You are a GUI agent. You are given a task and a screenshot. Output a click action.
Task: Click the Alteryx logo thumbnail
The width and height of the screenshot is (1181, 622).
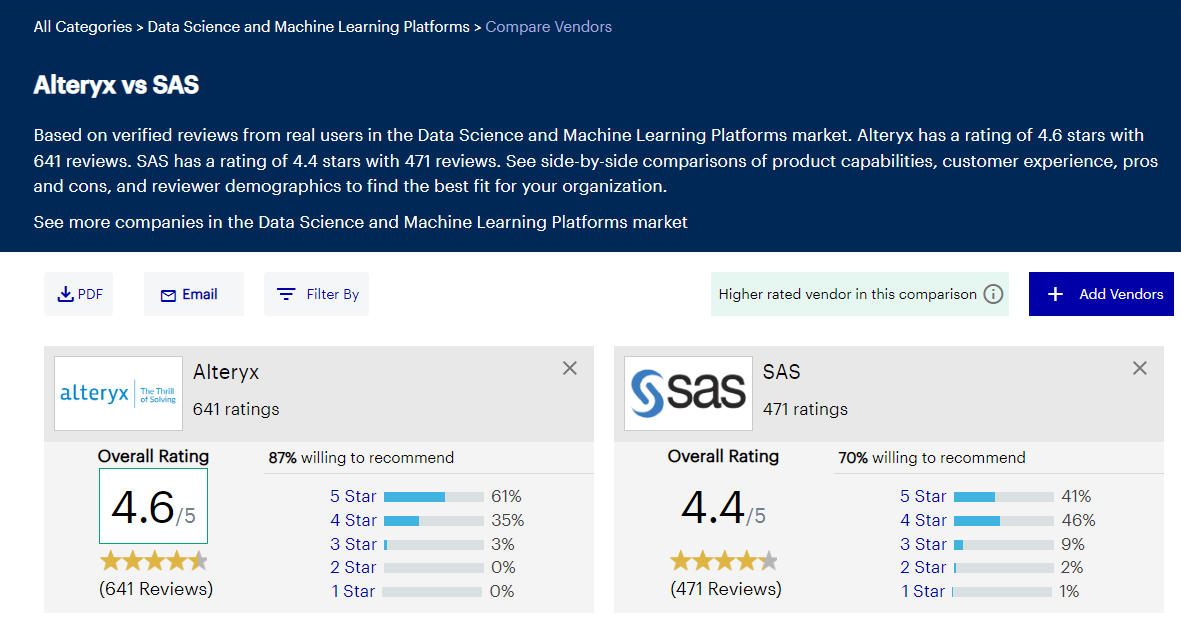(x=118, y=393)
